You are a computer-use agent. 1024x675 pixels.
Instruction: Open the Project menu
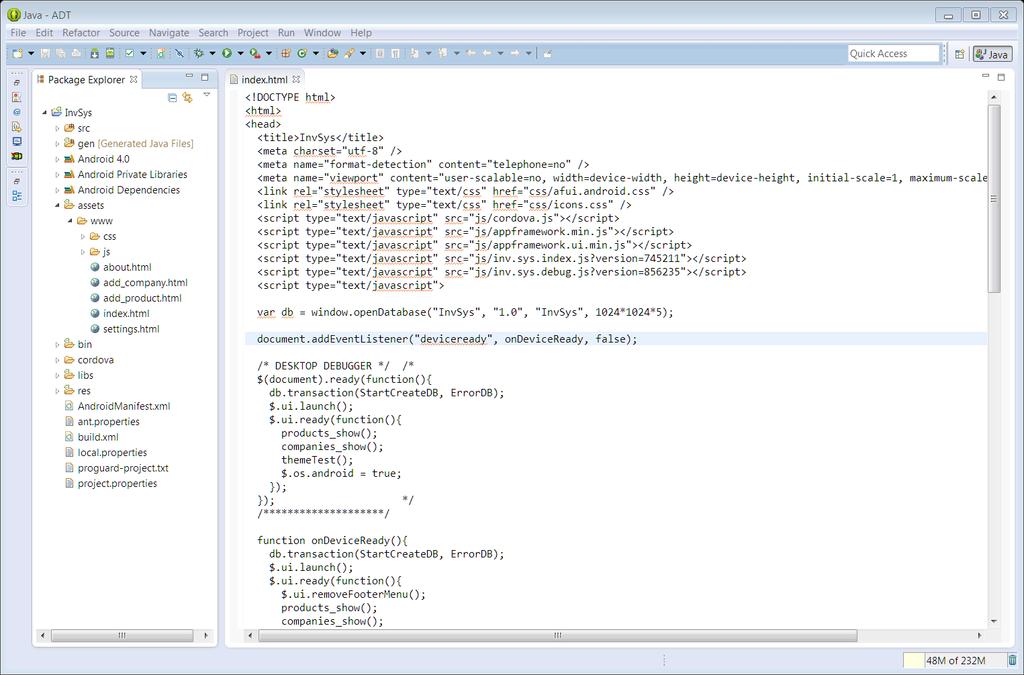(x=253, y=33)
